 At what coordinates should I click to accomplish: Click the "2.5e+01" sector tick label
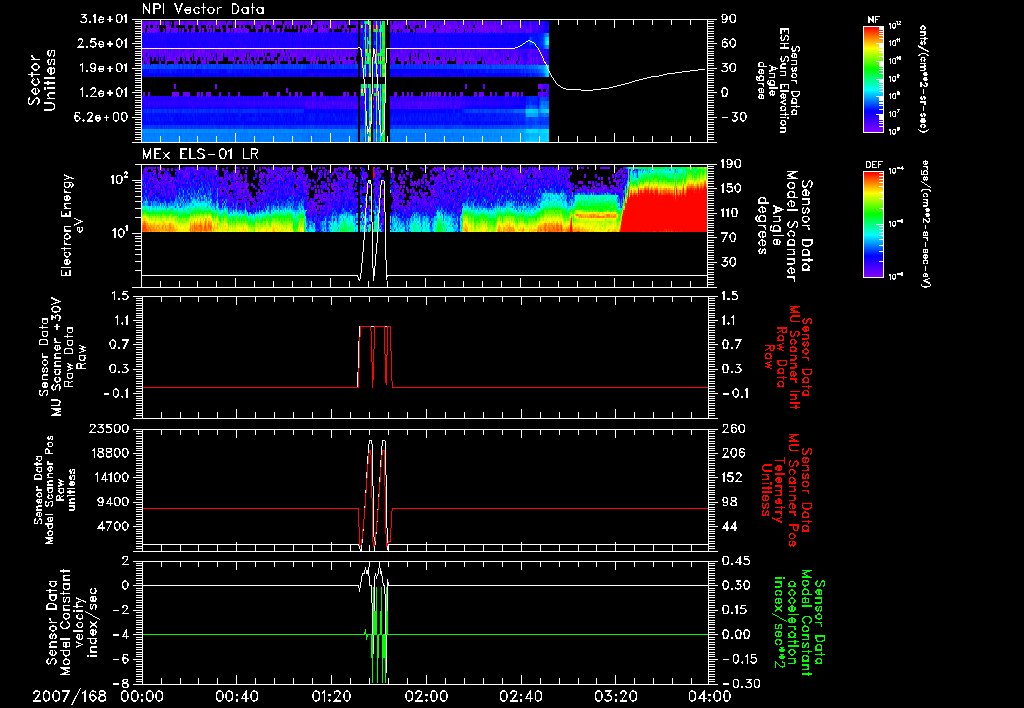104,43
